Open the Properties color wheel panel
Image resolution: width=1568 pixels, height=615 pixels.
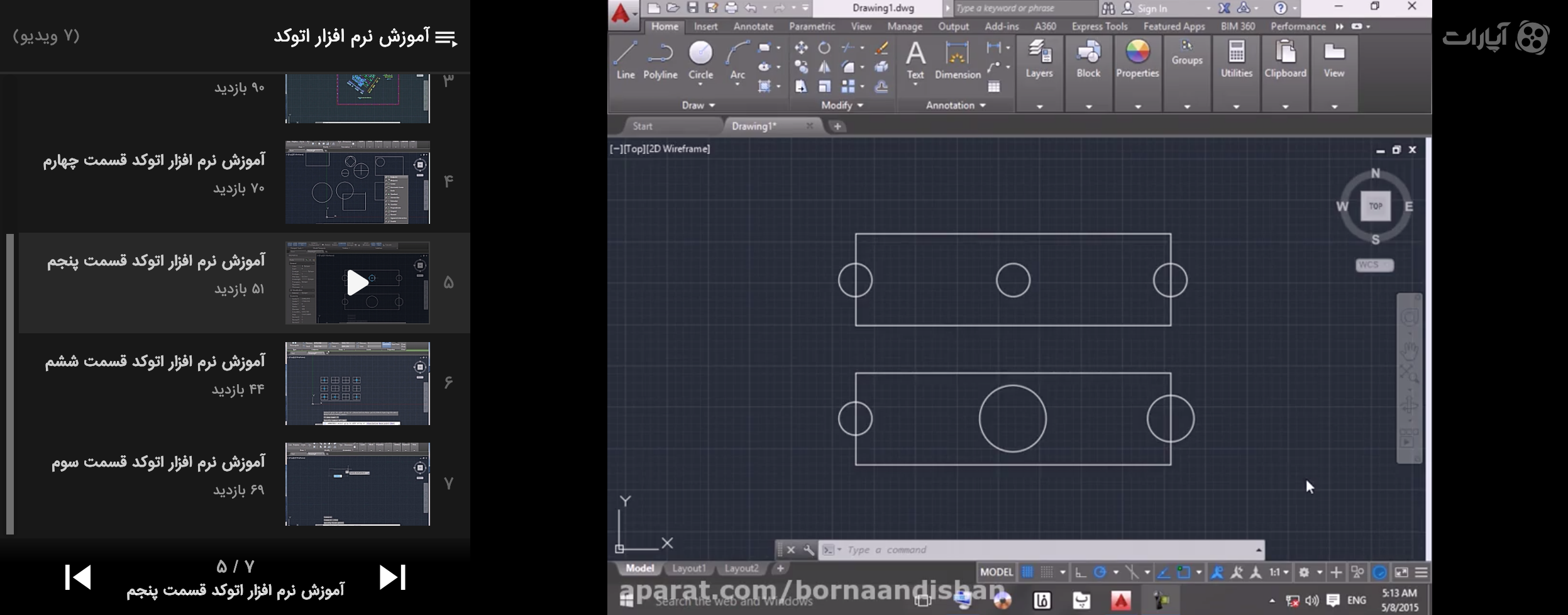(1137, 60)
